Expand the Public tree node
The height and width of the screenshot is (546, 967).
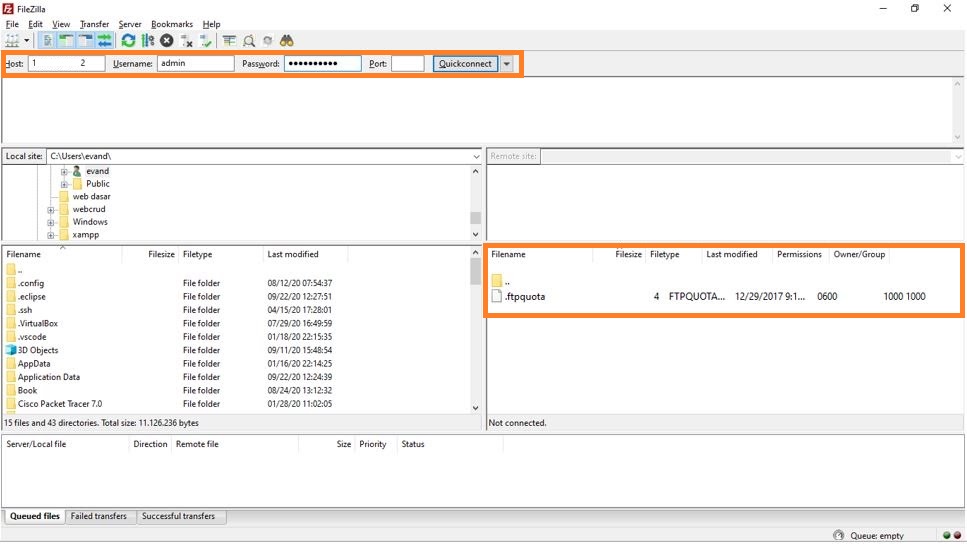tap(64, 184)
